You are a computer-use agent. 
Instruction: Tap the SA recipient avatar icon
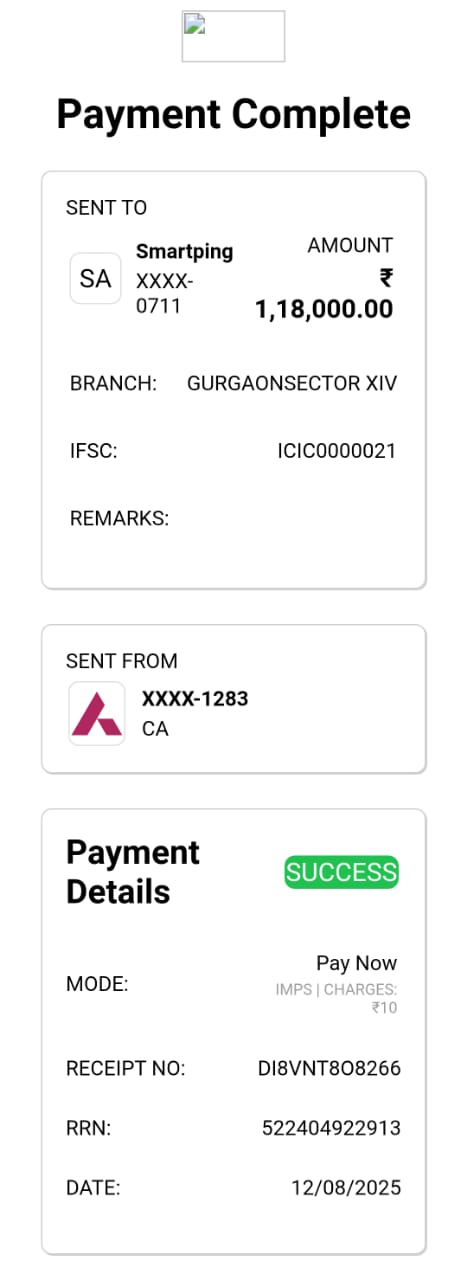point(95,279)
